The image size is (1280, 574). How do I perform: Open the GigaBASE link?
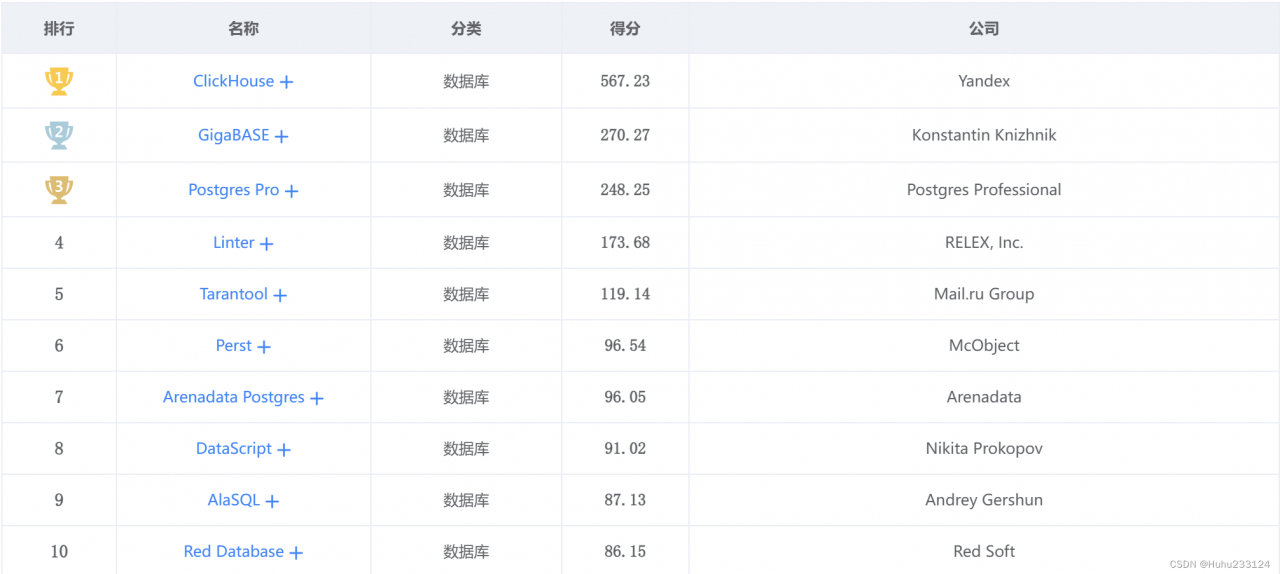(x=233, y=135)
